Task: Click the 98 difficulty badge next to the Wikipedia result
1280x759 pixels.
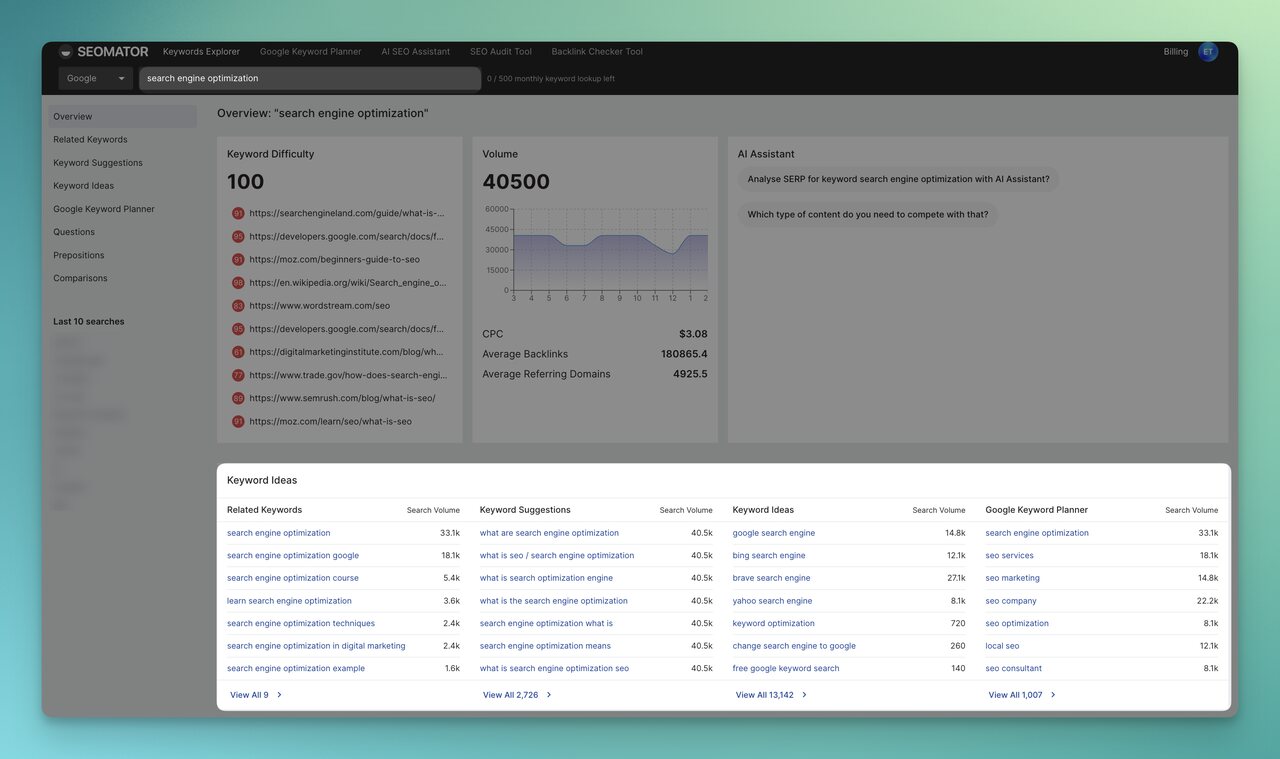Action: tap(237, 282)
